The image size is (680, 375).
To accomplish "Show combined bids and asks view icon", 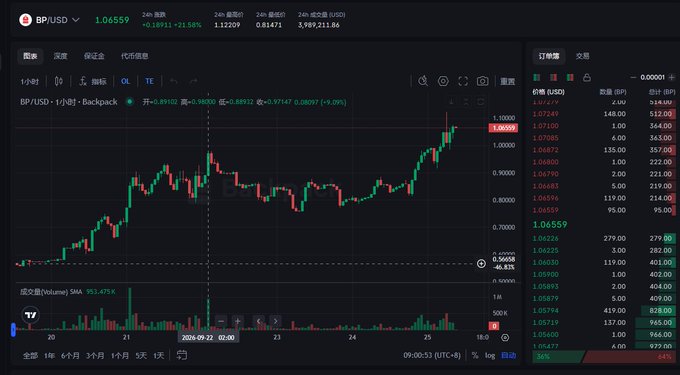I will pos(570,78).
